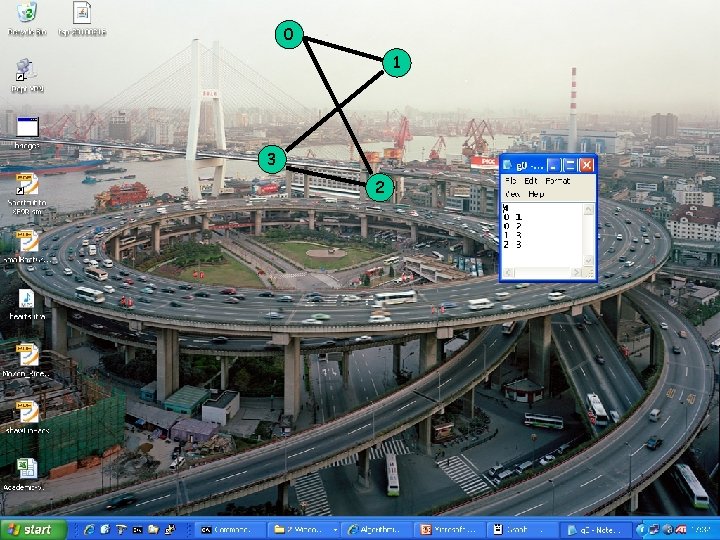Click Notepad horizontal scrollbar right arrow

point(577,273)
